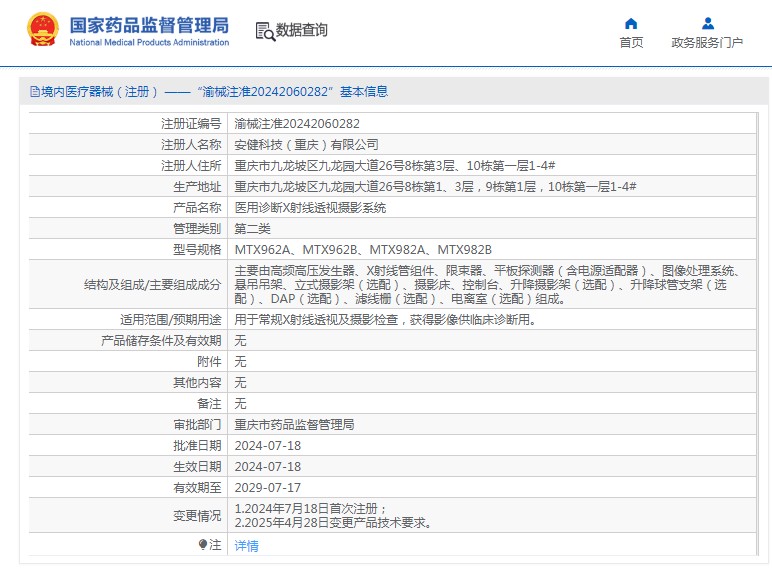This screenshot has width=772, height=570.
Task: Go to 首页 via its text label
Action: click(x=631, y=43)
